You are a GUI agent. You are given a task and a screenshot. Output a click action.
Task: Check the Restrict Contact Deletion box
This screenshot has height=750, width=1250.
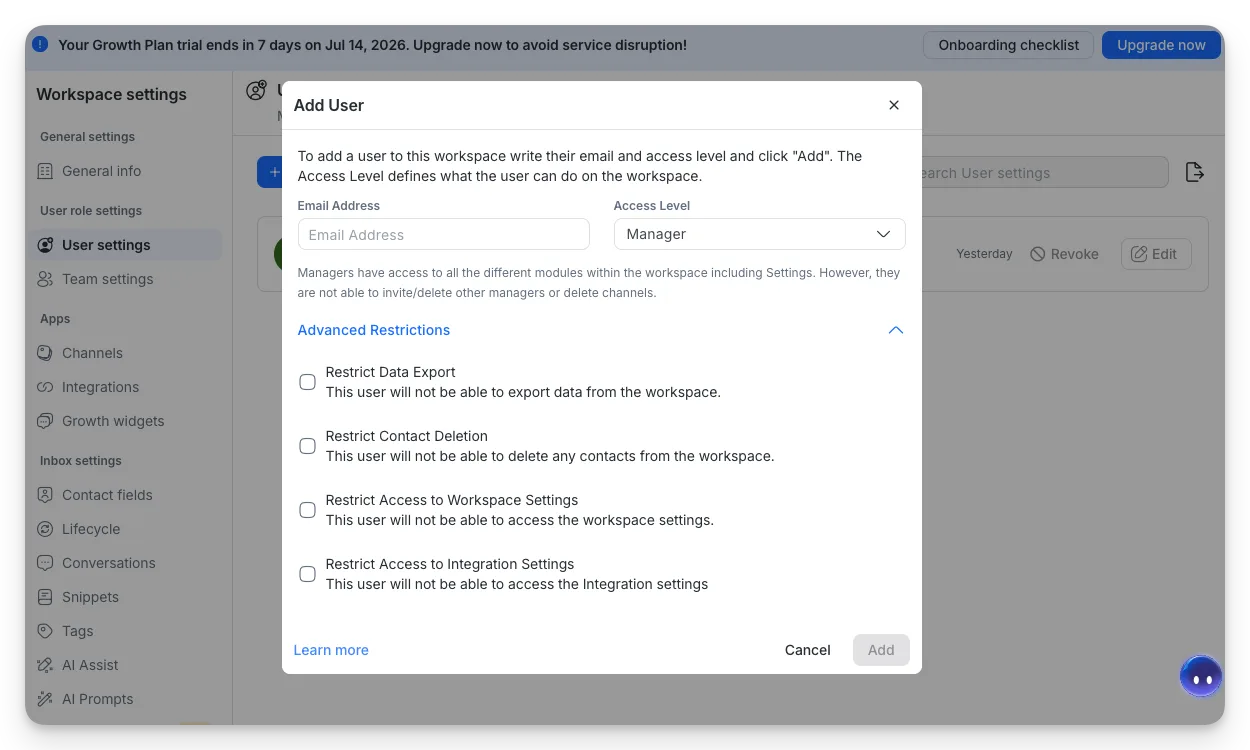[x=308, y=446]
